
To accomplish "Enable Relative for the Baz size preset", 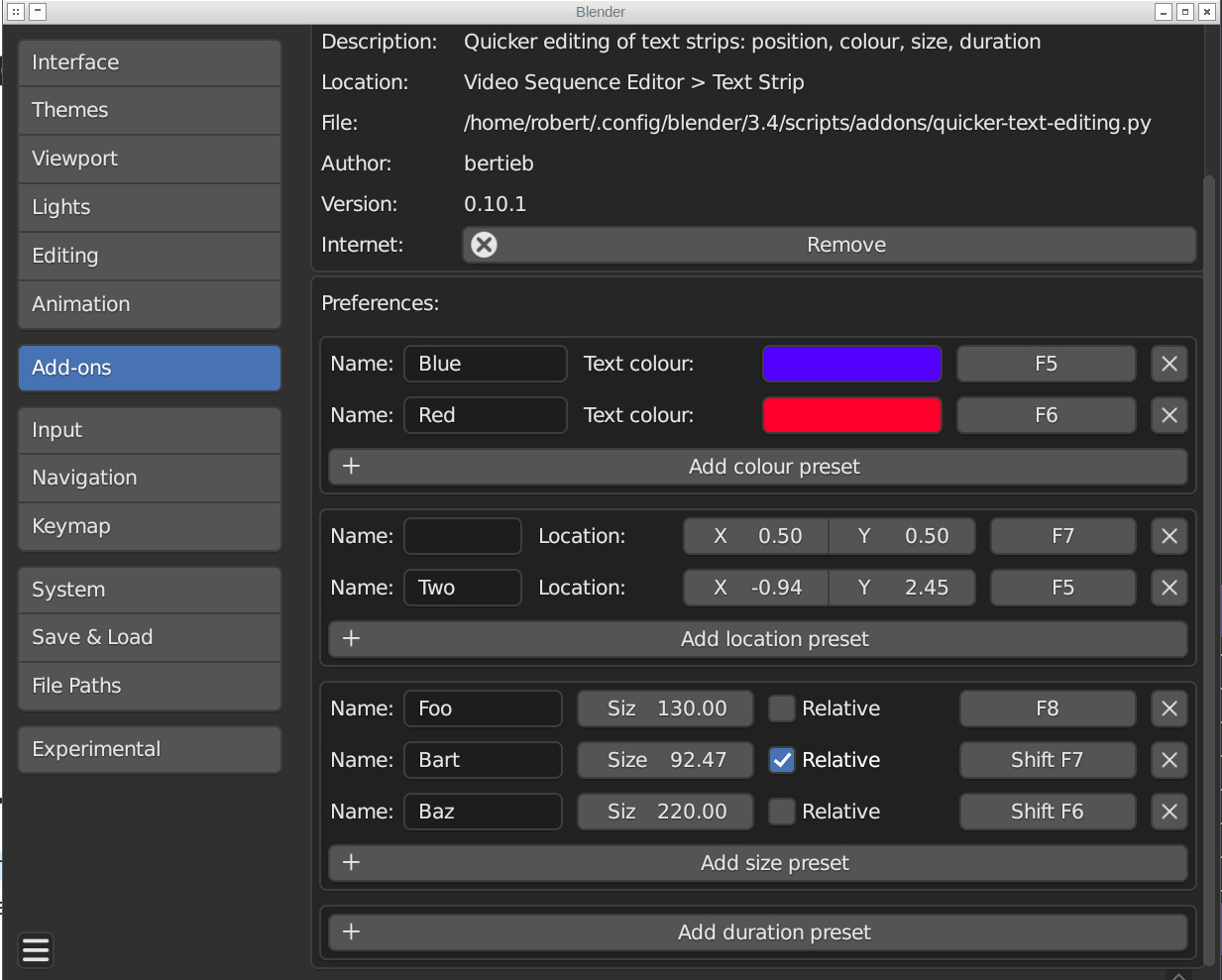I will [782, 812].
